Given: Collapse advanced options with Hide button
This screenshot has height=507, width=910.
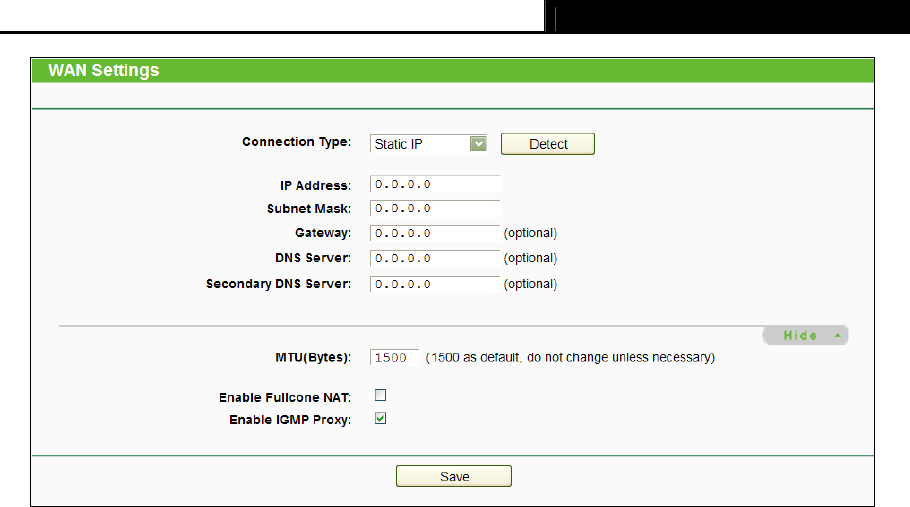Looking at the screenshot, I should [x=806, y=335].
